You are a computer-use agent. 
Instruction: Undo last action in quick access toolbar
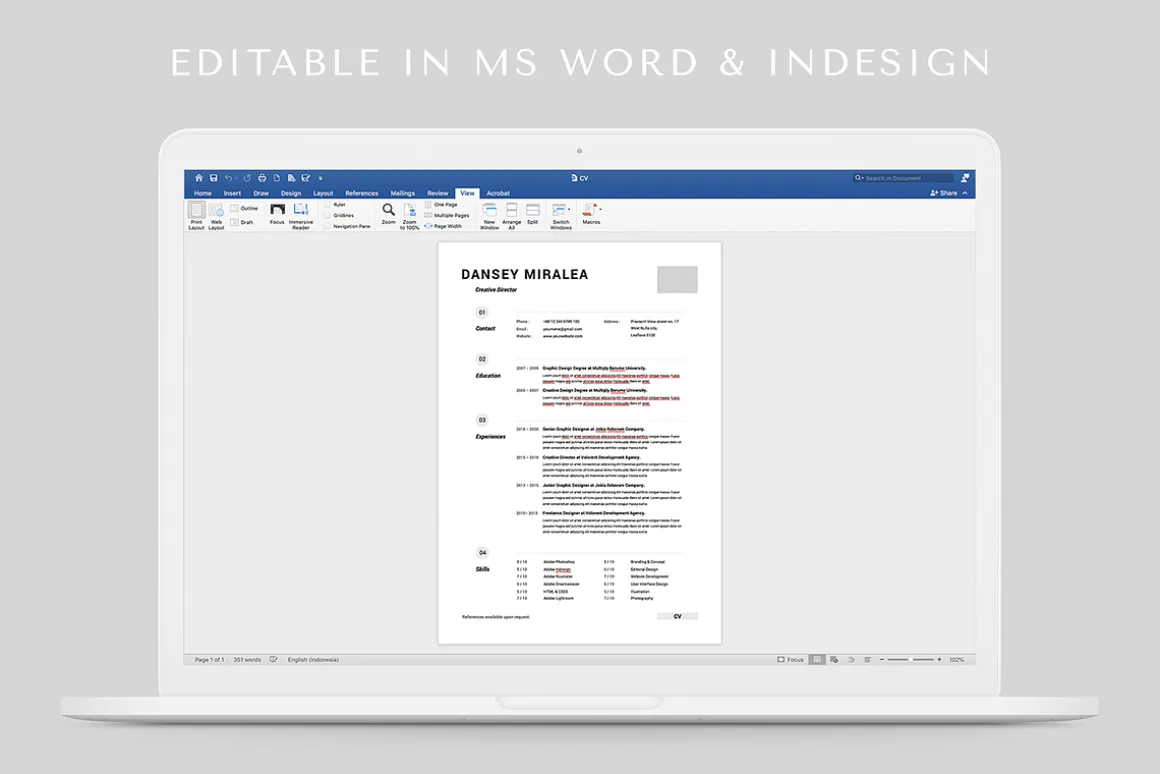(229, 178)
